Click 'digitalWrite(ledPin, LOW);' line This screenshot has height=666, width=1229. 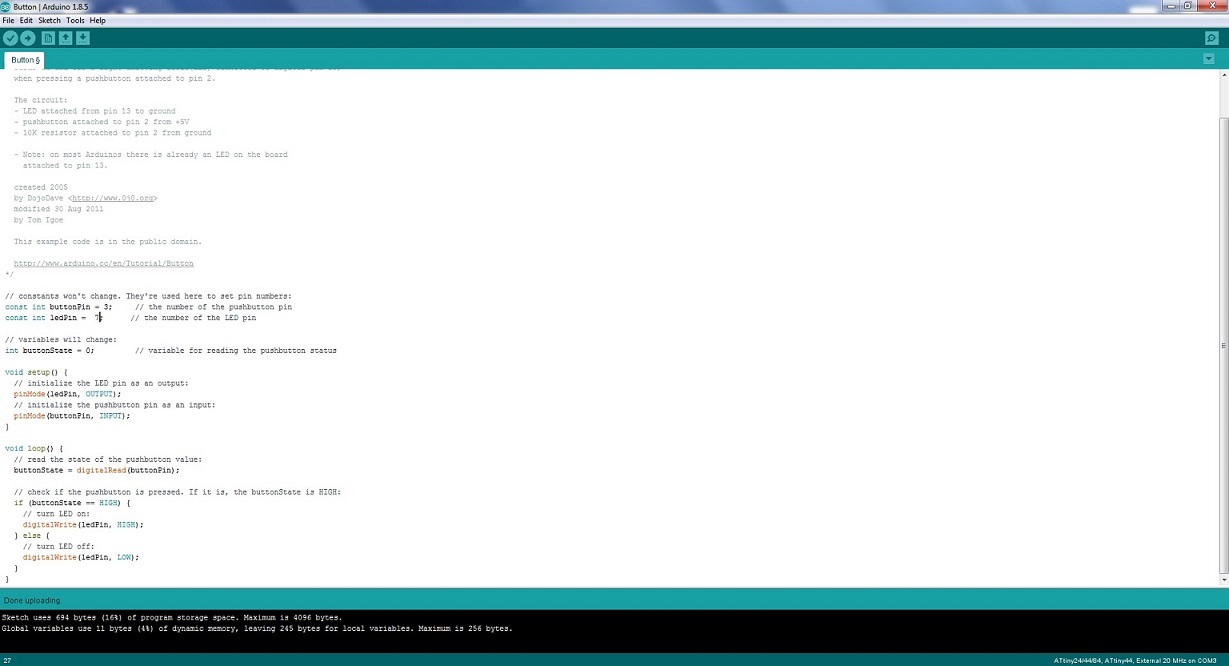coord(81,557)
